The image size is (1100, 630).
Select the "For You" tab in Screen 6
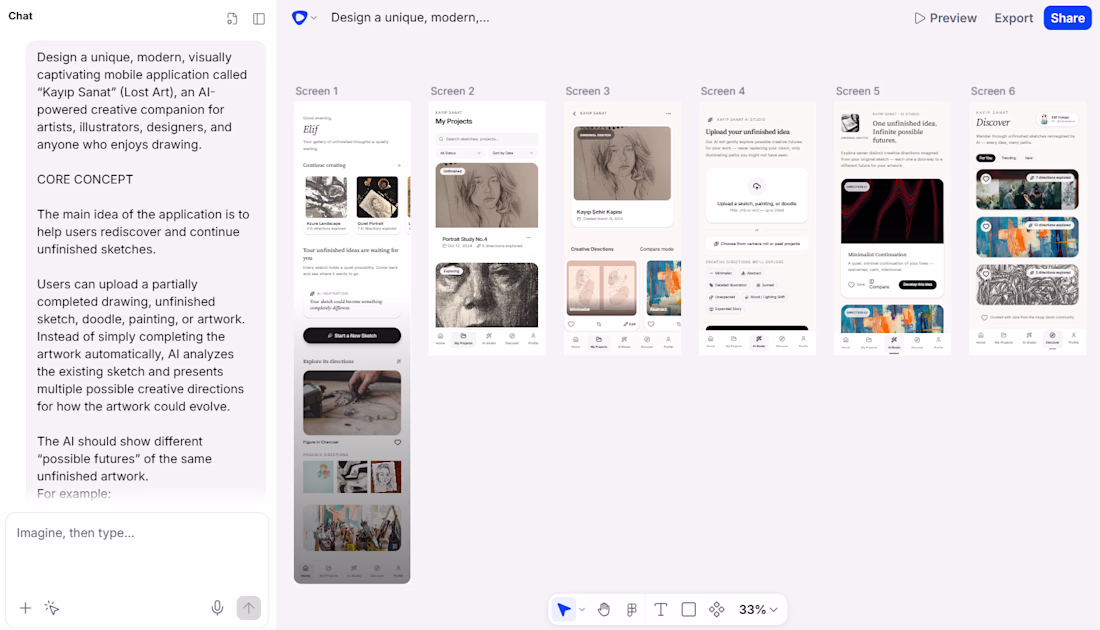(x=986, y=158)
